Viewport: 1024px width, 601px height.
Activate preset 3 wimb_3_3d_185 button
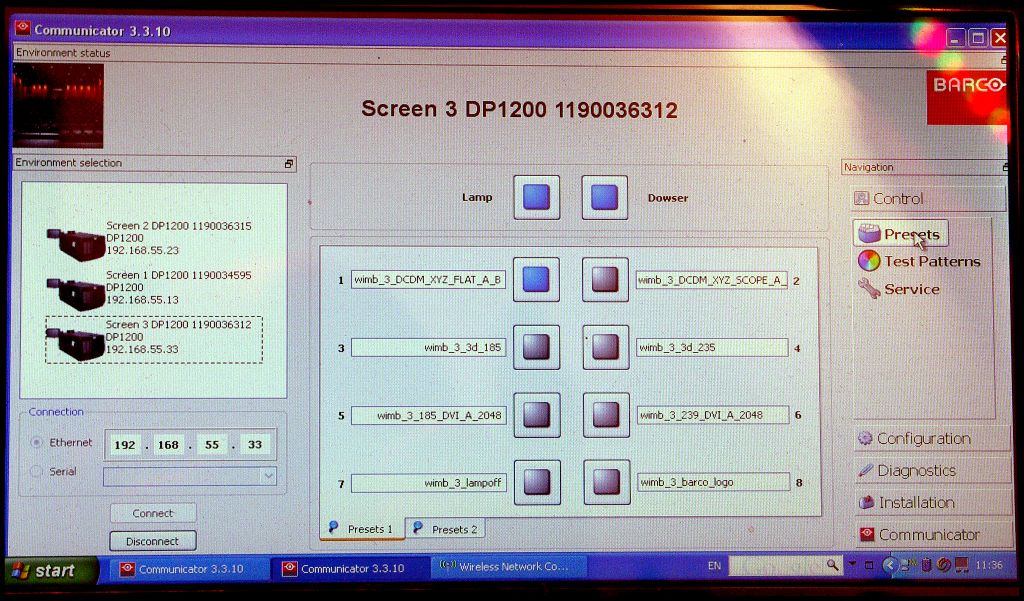point(536,347)
